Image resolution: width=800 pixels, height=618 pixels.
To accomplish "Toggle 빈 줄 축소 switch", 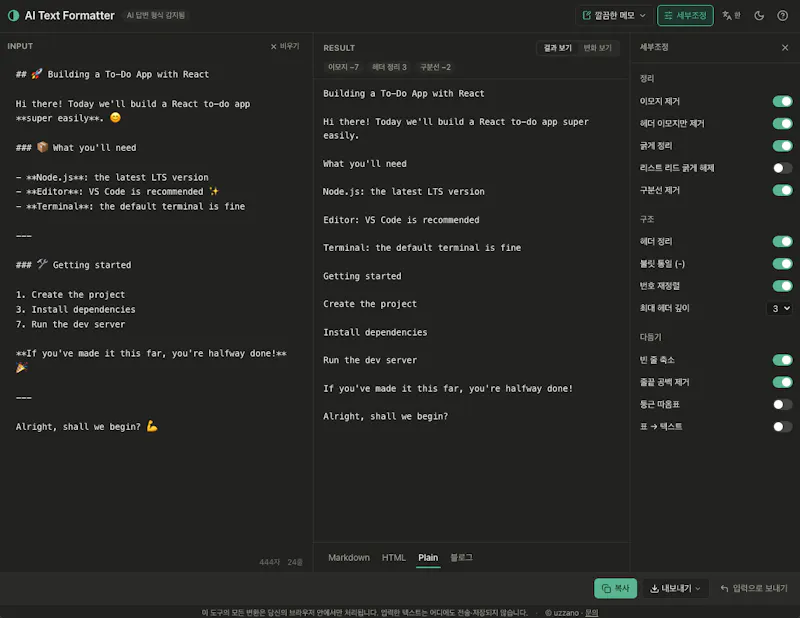I will pyautogui.click(x=782, y=360).
